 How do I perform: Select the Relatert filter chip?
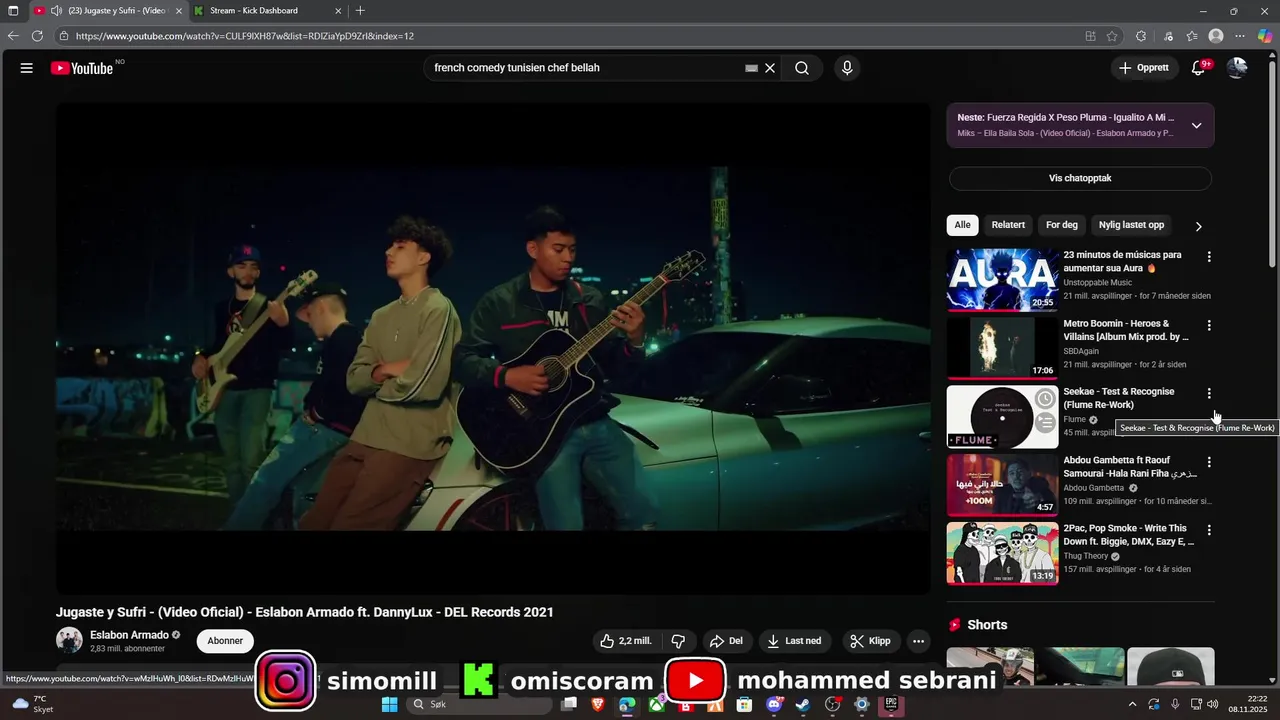click(1008, 225)
